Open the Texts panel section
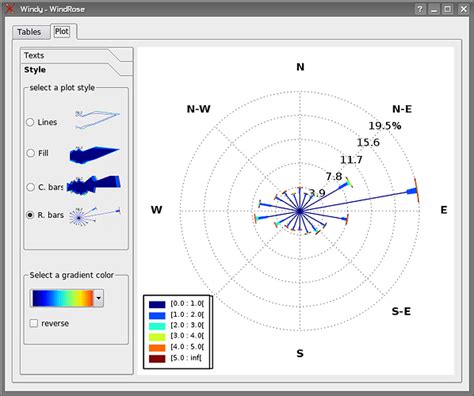 click(x=77, y=55)
